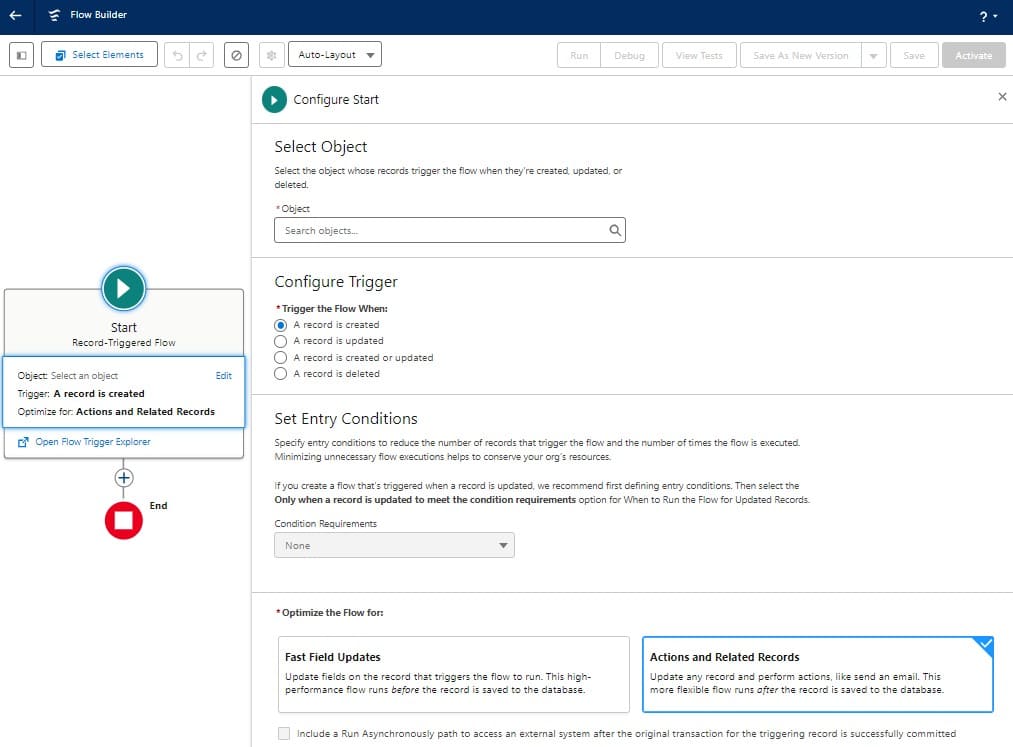Focus the Search objects field
This screenshot has width=1013, height=747.
pyautogui.click(x=450, y=230)
